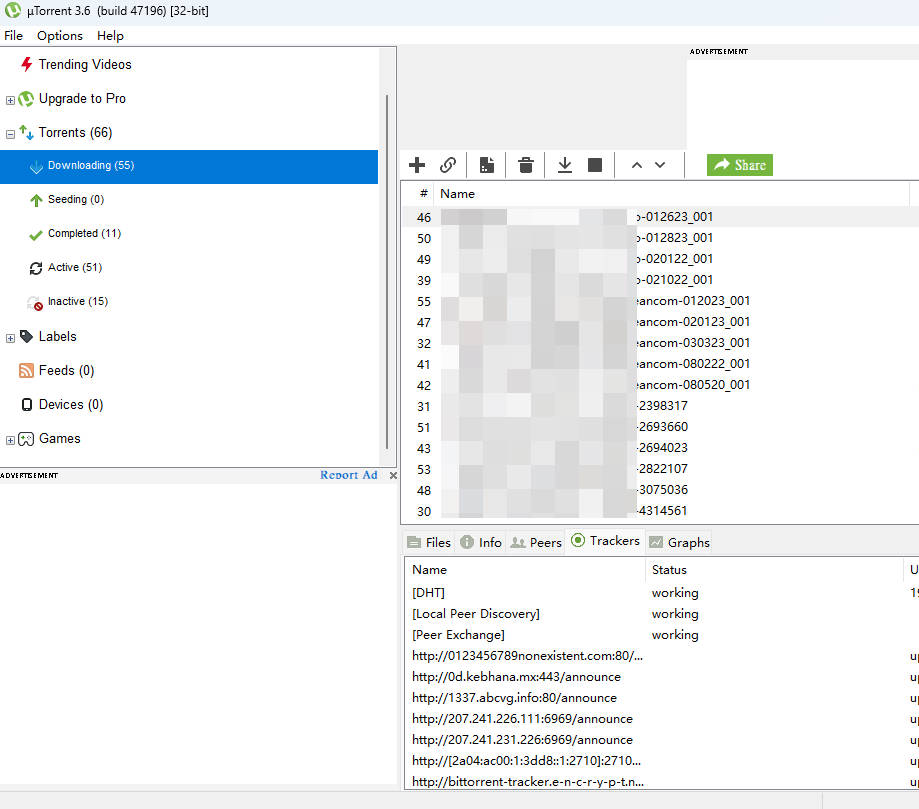Image resolution: width=919 pixels, height=809 pixels.
Task: Collapse the Torrents tree node
Action: click(x=11, y=133)
